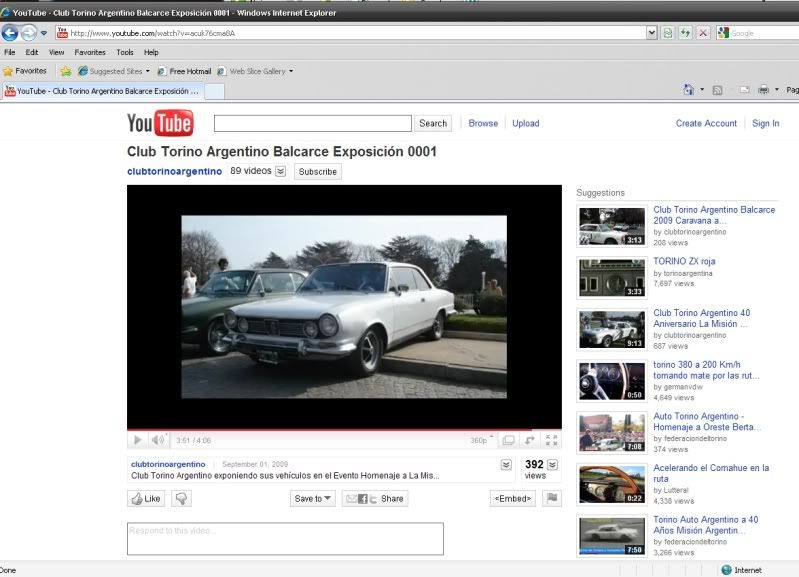Click the Dislike thumbs-down button

pos(181,499)
